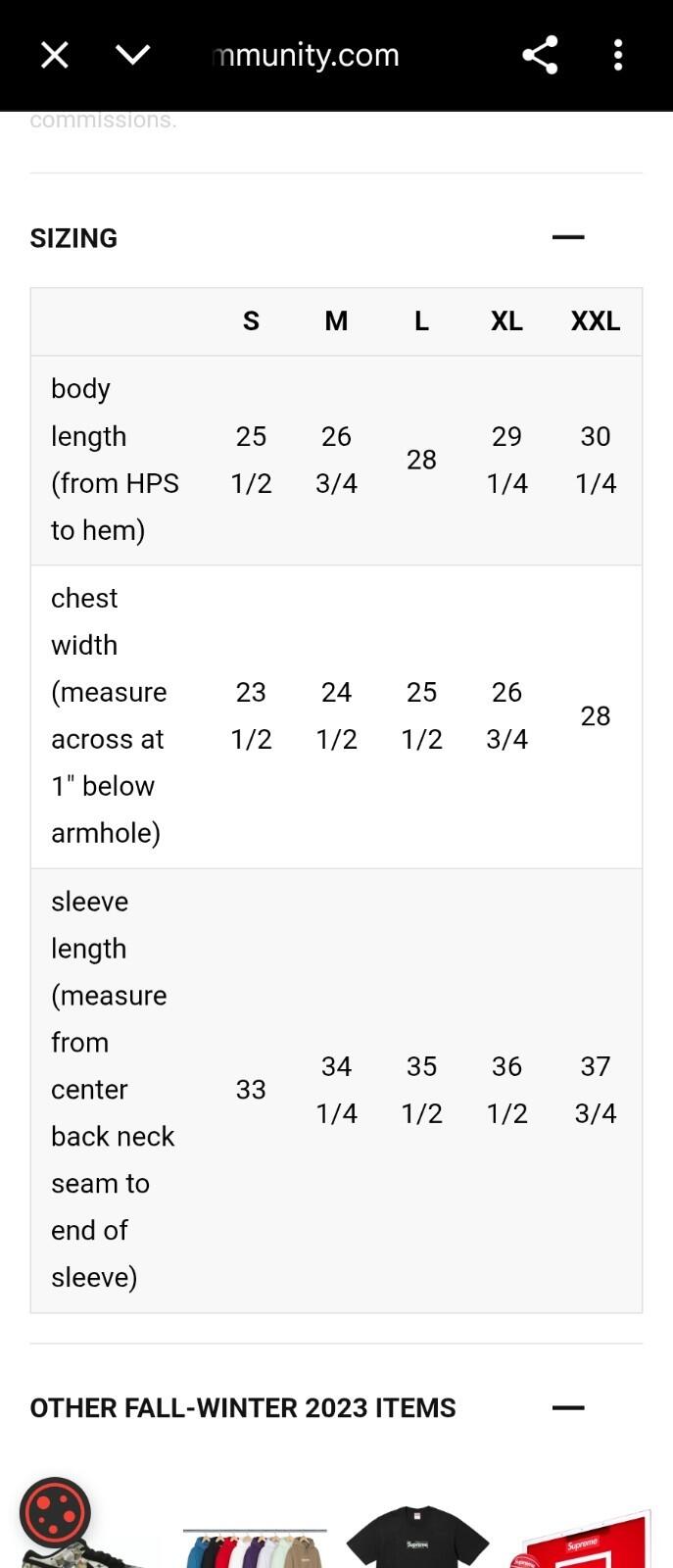
Task: Tap the chest width row label
Action: (110, 715)
